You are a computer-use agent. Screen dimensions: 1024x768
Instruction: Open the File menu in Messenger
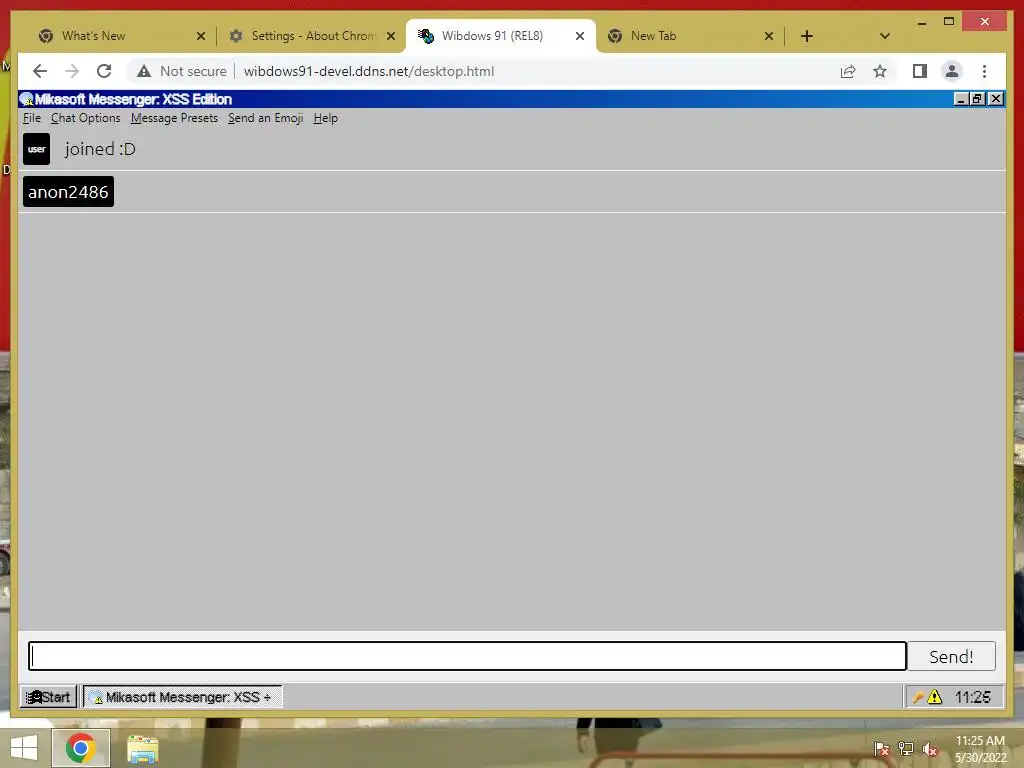tap(31, 118)
